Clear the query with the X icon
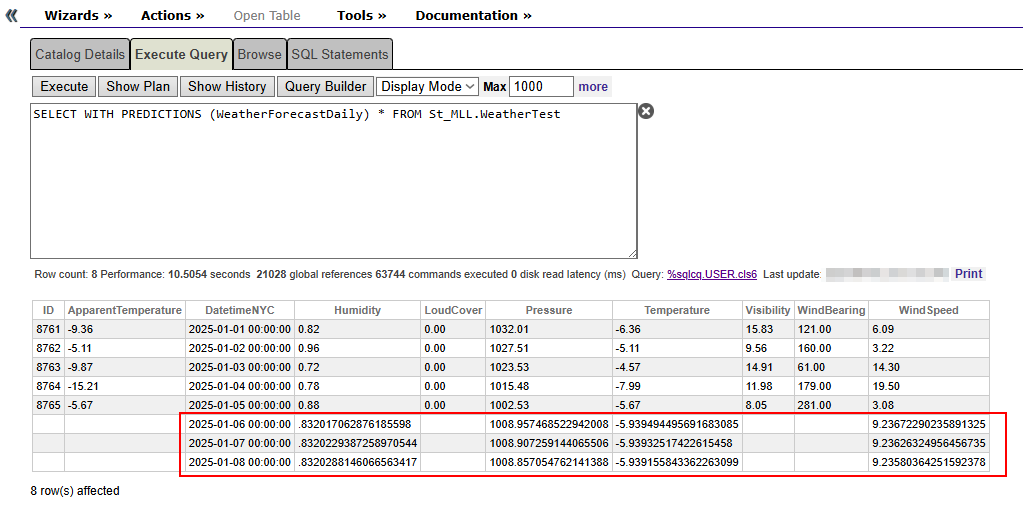 click(646, 111)
